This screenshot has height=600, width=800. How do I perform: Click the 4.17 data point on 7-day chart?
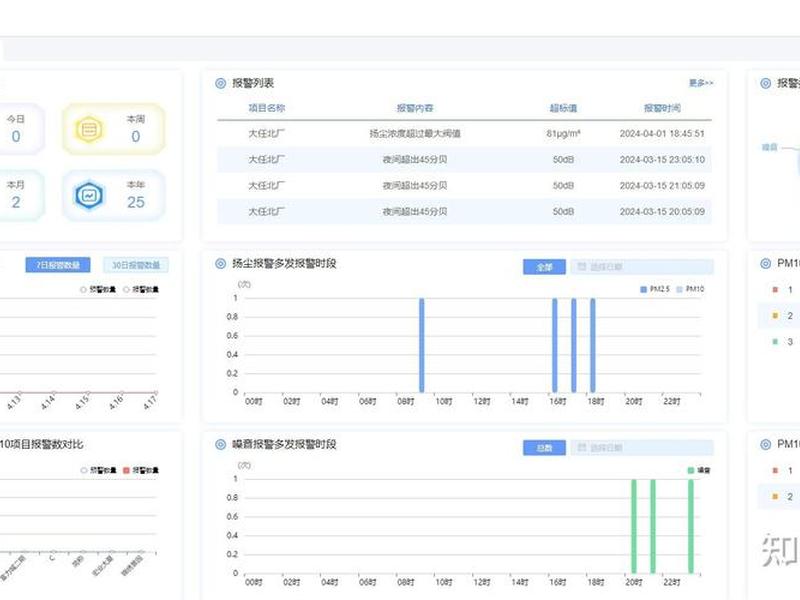156,392
